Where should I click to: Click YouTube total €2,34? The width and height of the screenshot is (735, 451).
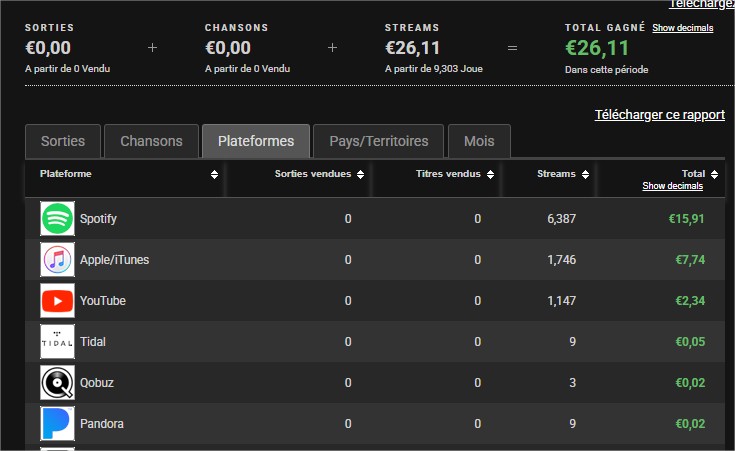[x=690, y=301]
